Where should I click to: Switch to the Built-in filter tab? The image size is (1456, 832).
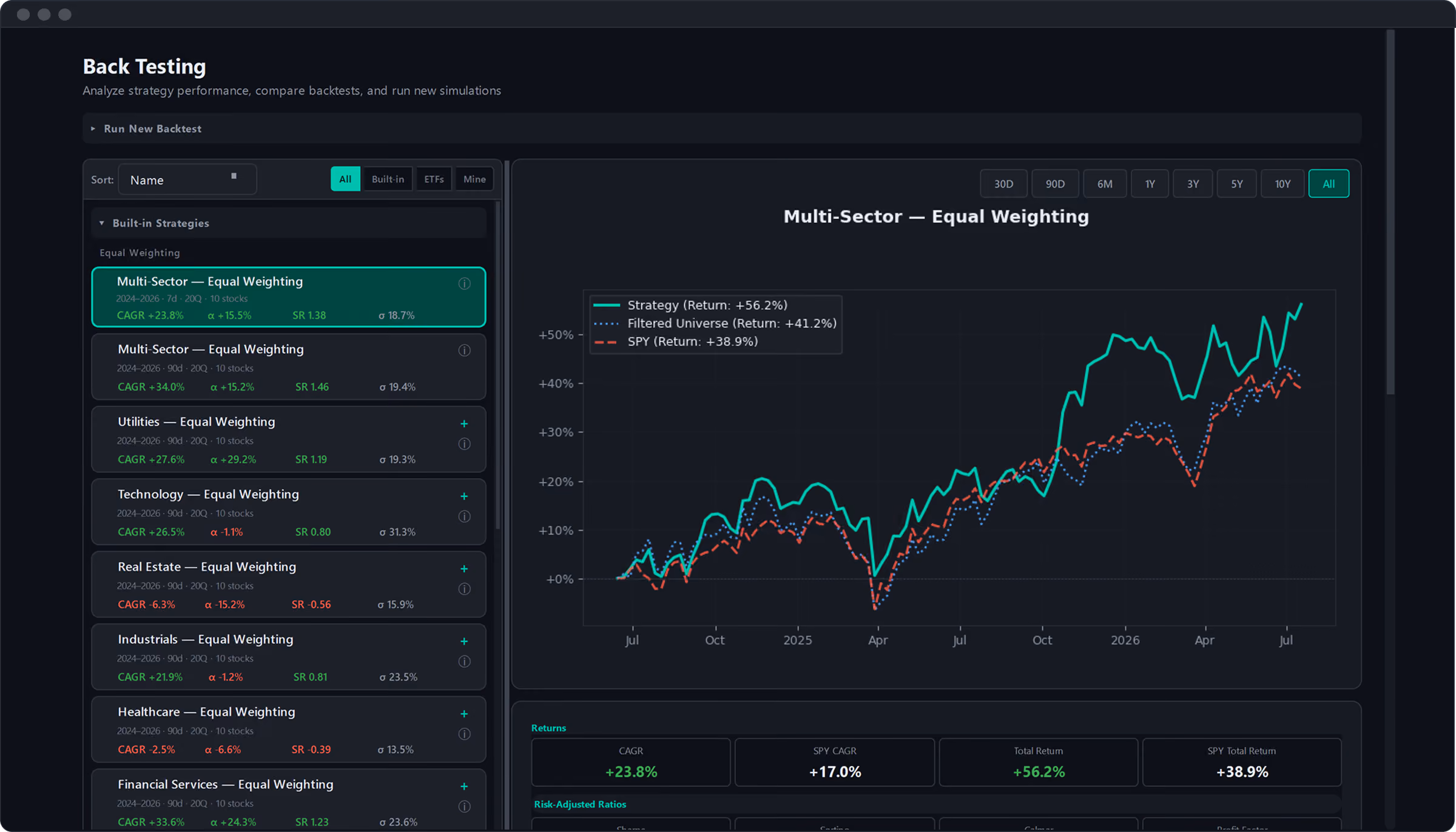coord(388,179)
